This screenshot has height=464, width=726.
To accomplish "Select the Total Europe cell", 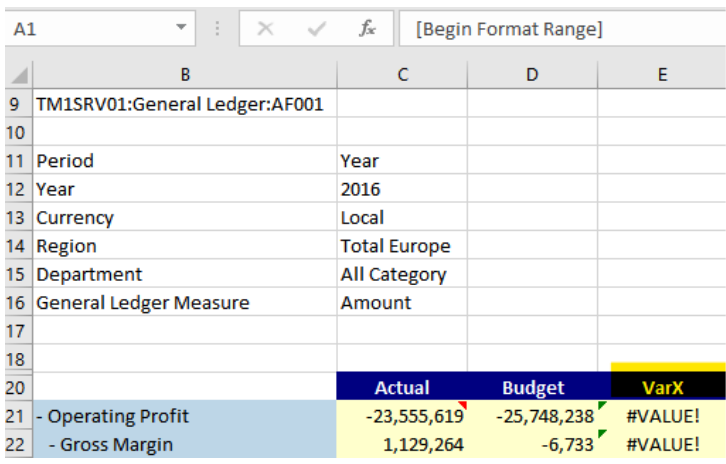I will click(x=402, y=245).
